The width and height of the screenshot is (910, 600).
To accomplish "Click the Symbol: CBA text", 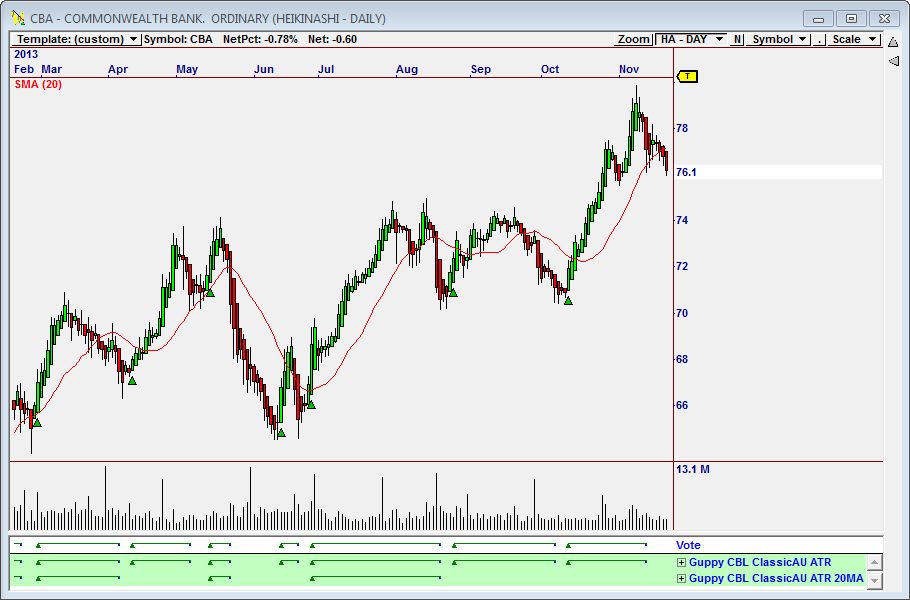I will 178,39.
